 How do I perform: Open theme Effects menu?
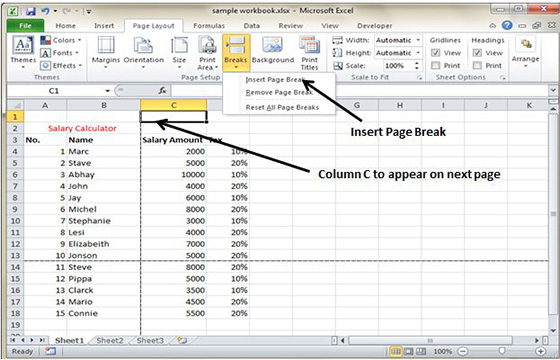click(61, 66)
